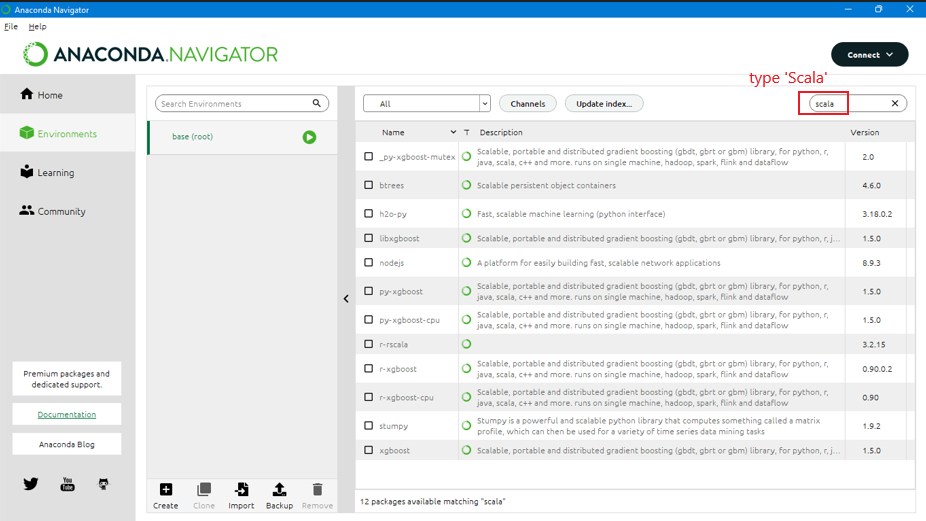Click the status circle for h2o-py

pos(467,213)
